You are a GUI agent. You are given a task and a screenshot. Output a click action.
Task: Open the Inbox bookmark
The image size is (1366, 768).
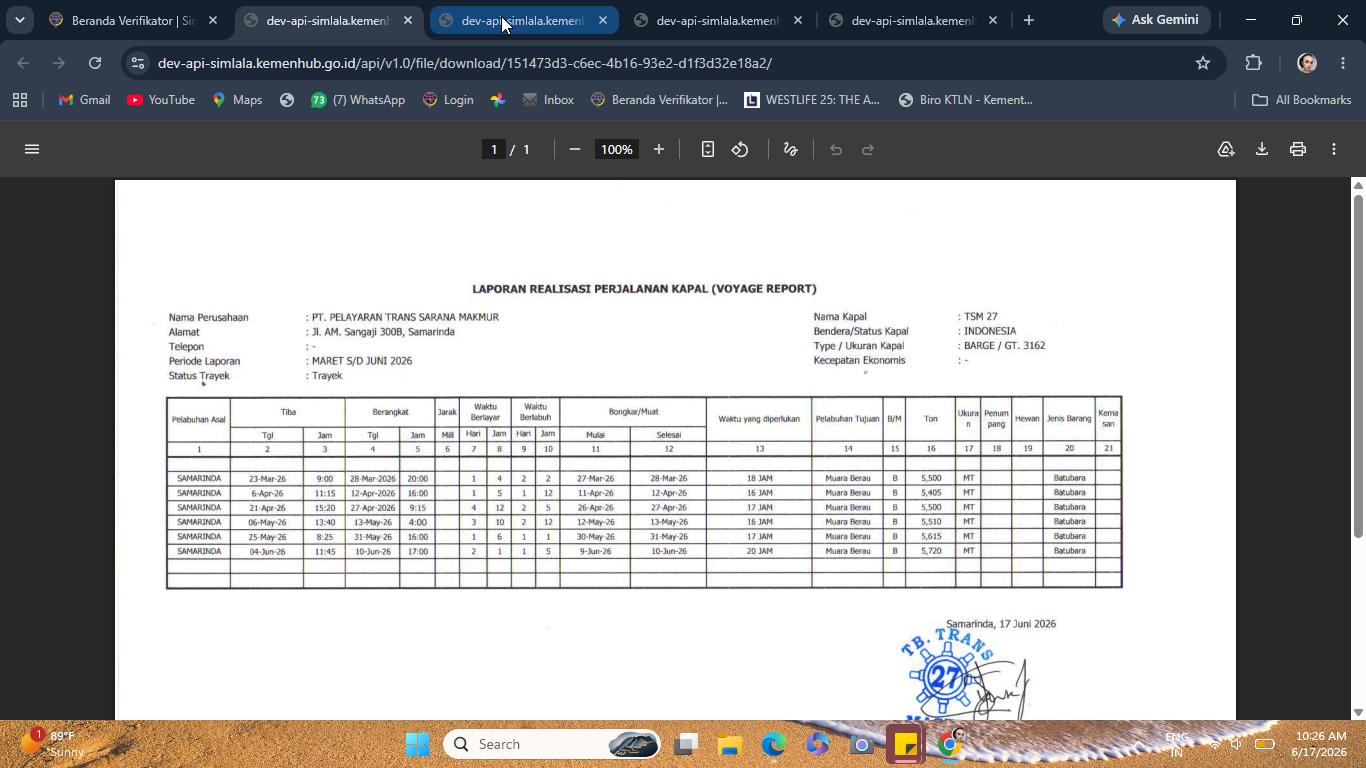(548, 100)
